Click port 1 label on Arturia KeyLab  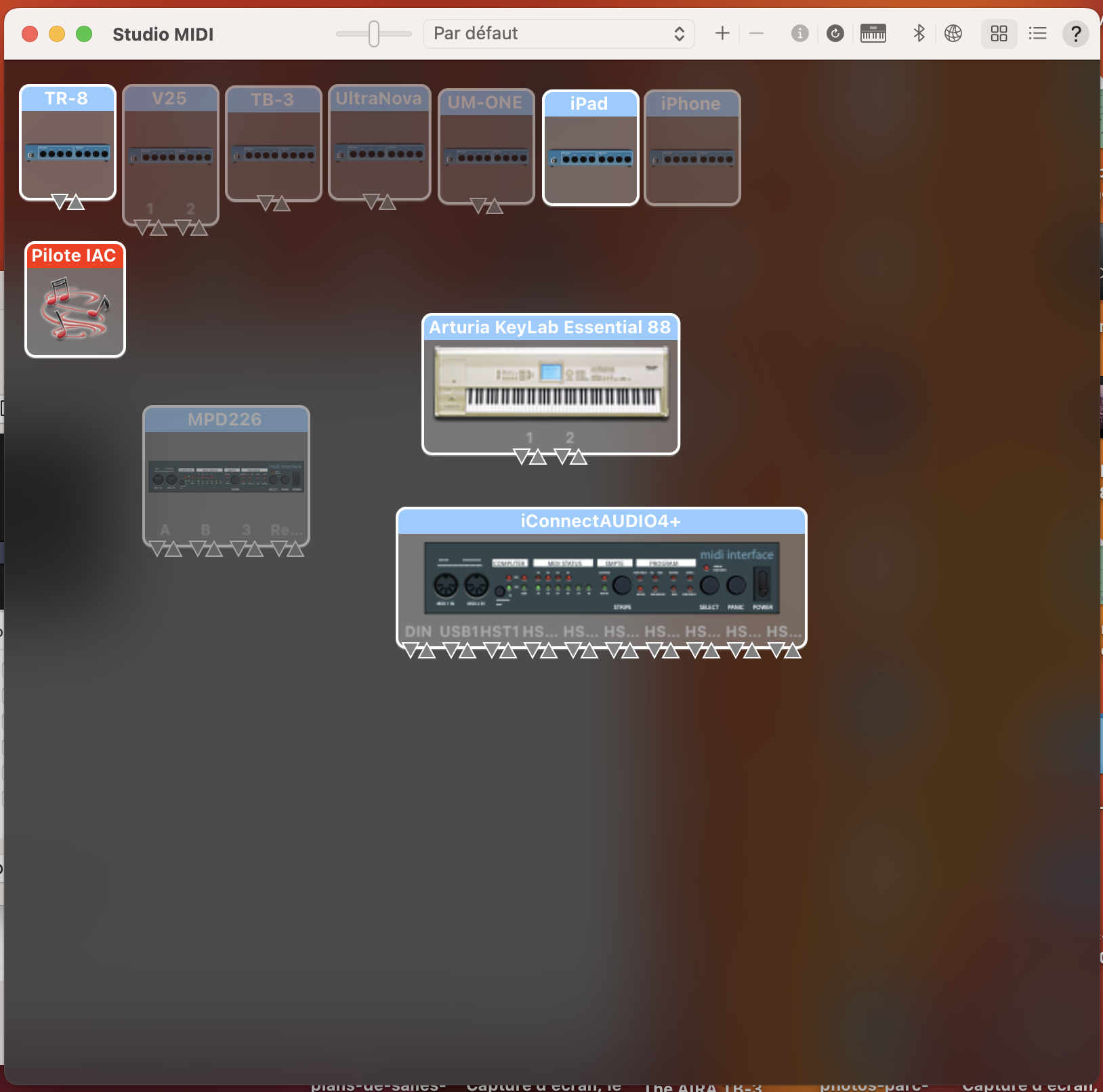pos(530,438)
